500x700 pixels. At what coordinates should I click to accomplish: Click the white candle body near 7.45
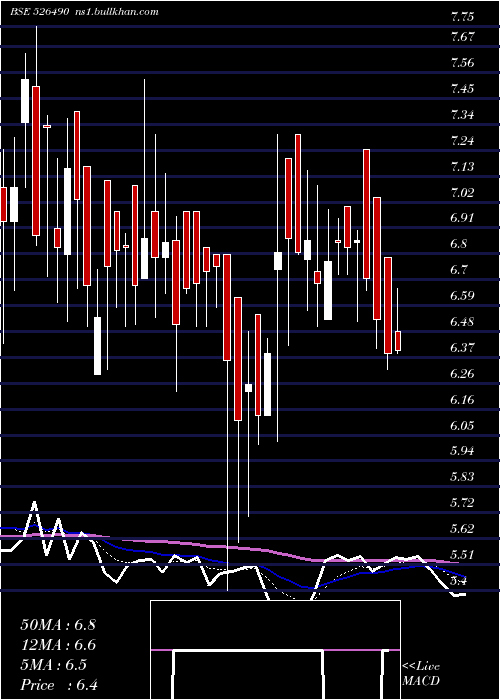pyautogui.click(x=25, y=101)
